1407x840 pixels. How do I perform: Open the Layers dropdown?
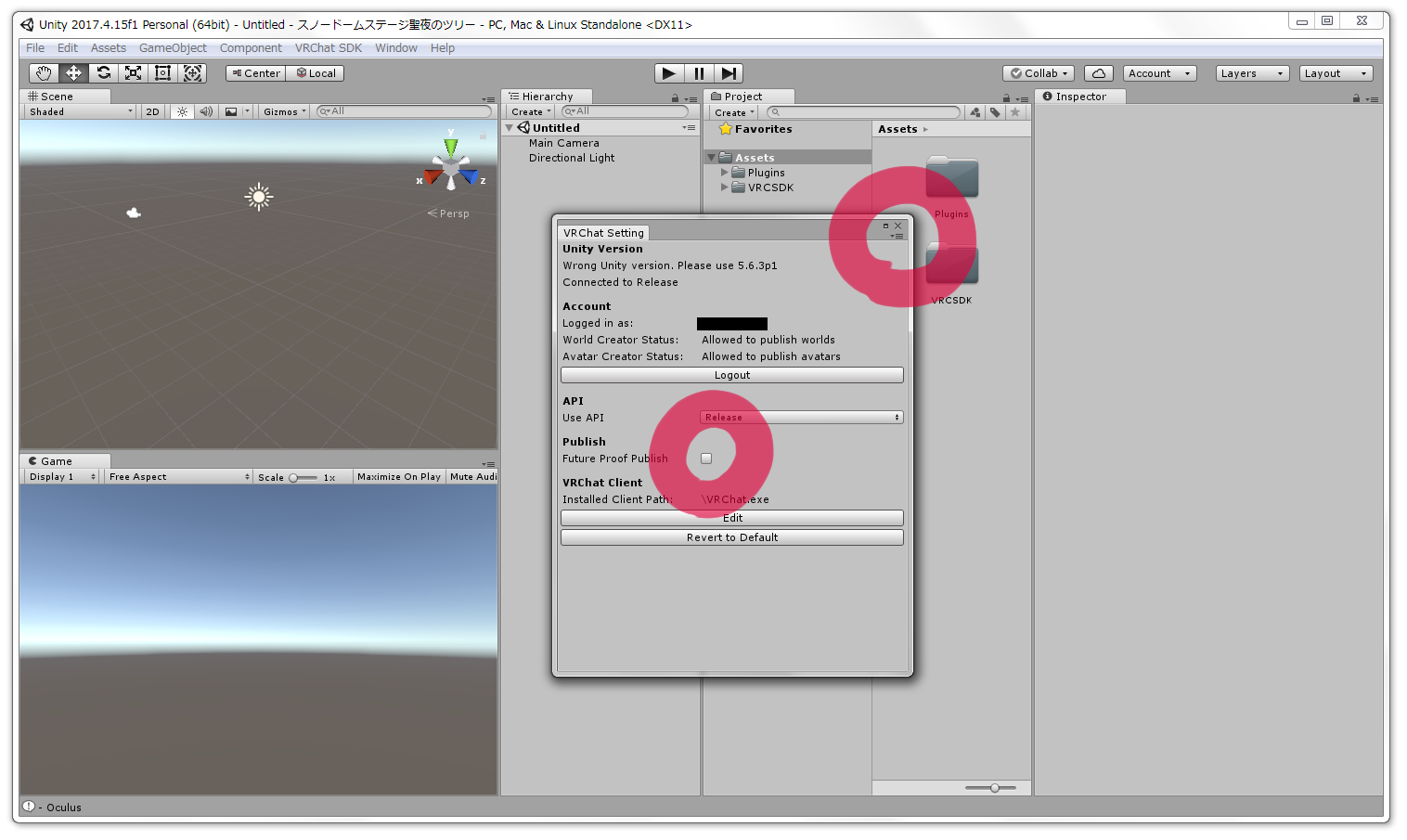coord(1252,73)
